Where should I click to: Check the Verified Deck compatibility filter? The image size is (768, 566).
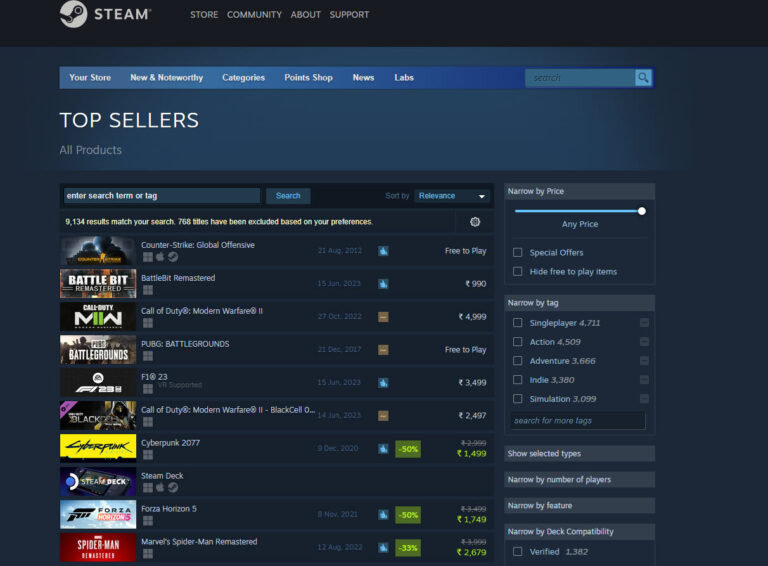pyautogui.click(x=517, y=552)
